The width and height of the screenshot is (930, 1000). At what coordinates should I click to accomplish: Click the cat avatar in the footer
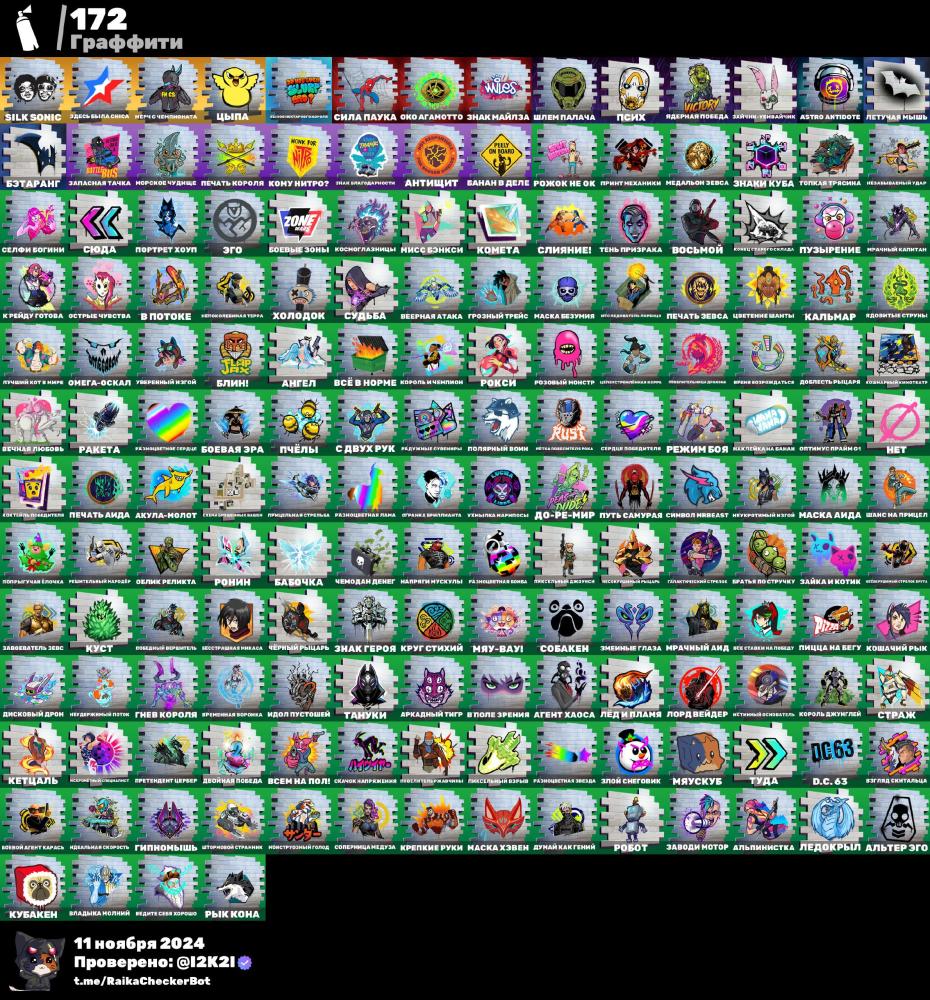[37, 961]
